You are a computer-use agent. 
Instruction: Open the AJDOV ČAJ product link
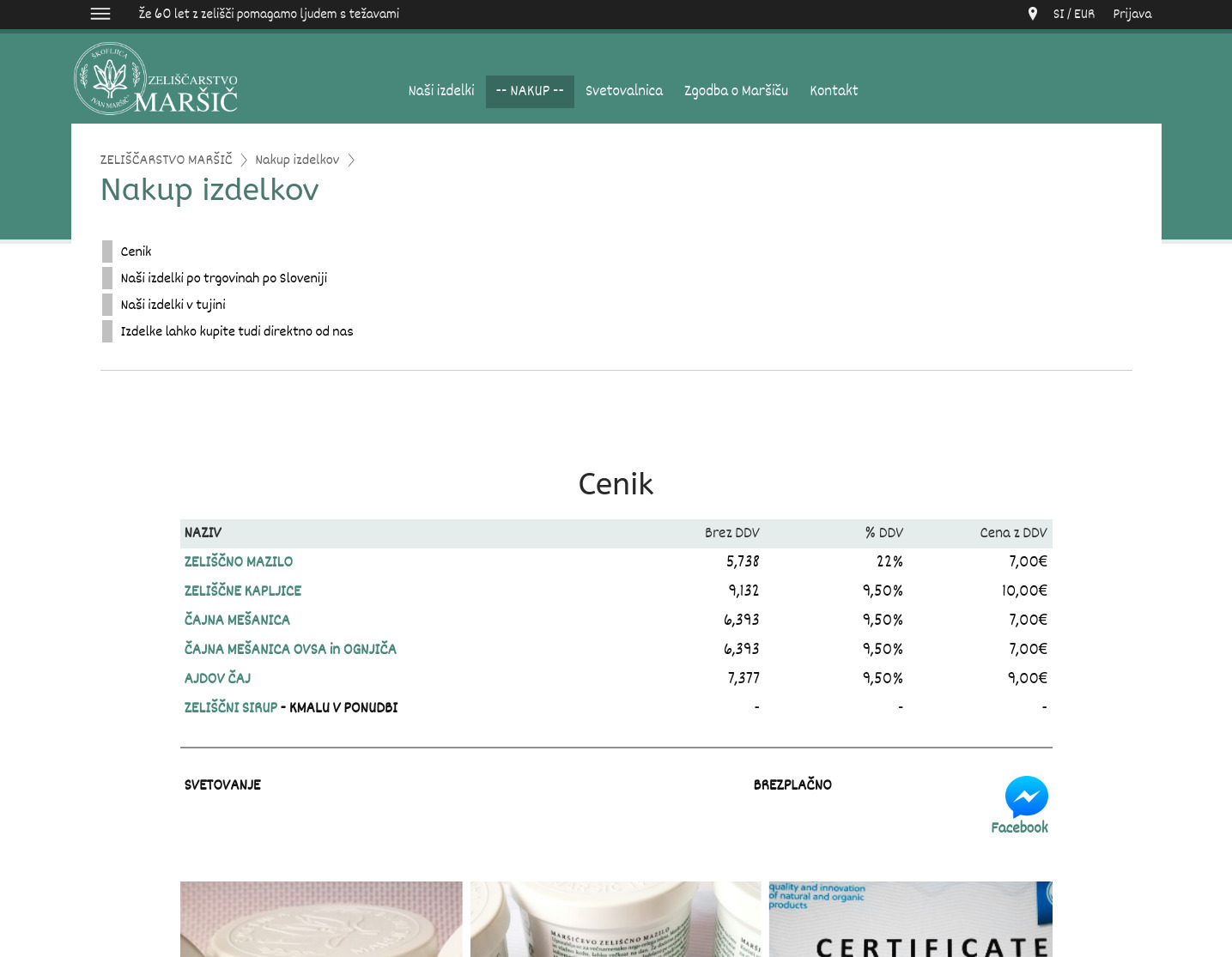[217, 678]
